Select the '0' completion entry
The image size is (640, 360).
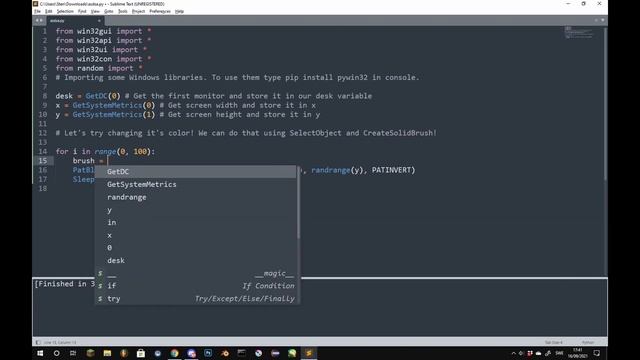[x=196, y=247]
